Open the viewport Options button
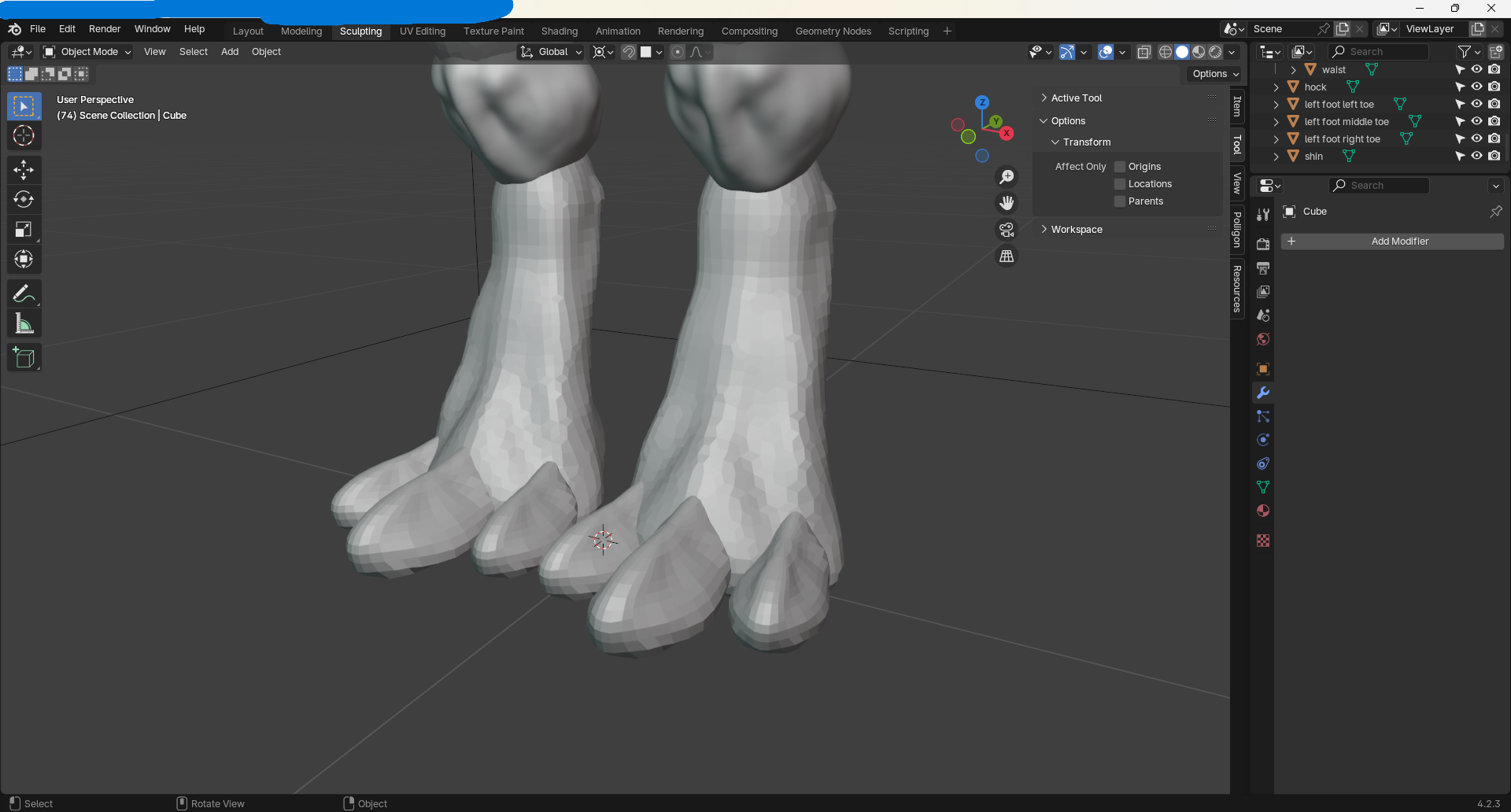 click(1215, 74)
